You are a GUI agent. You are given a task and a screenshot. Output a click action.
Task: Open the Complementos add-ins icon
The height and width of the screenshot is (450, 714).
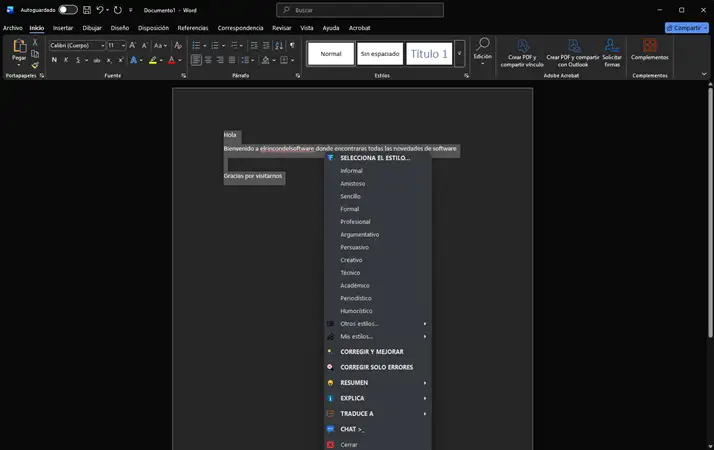click(x=650, y=50)
